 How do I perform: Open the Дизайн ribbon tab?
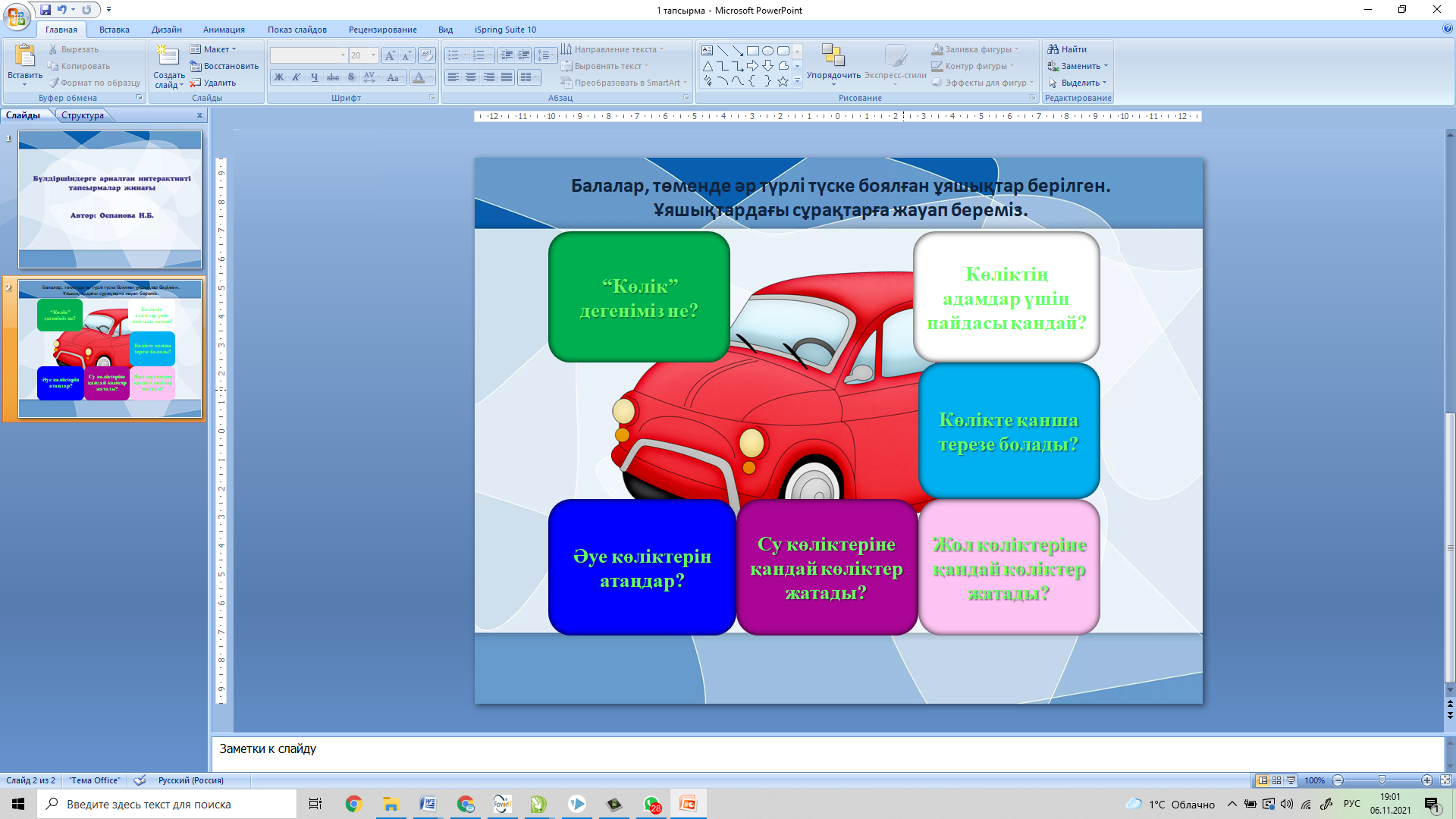166,30
